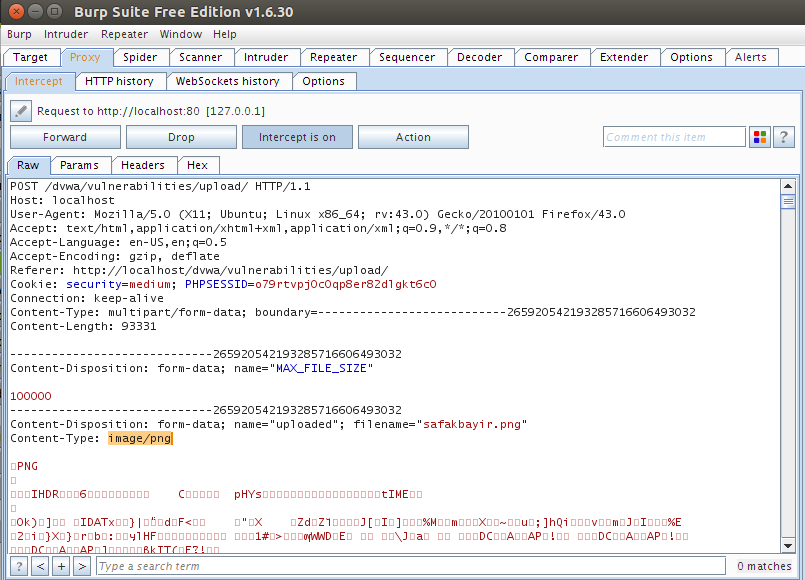Viewport: 805px width, 580px height.
Task: Click the help question mark icon near comment field
Action: coord(783,137)
